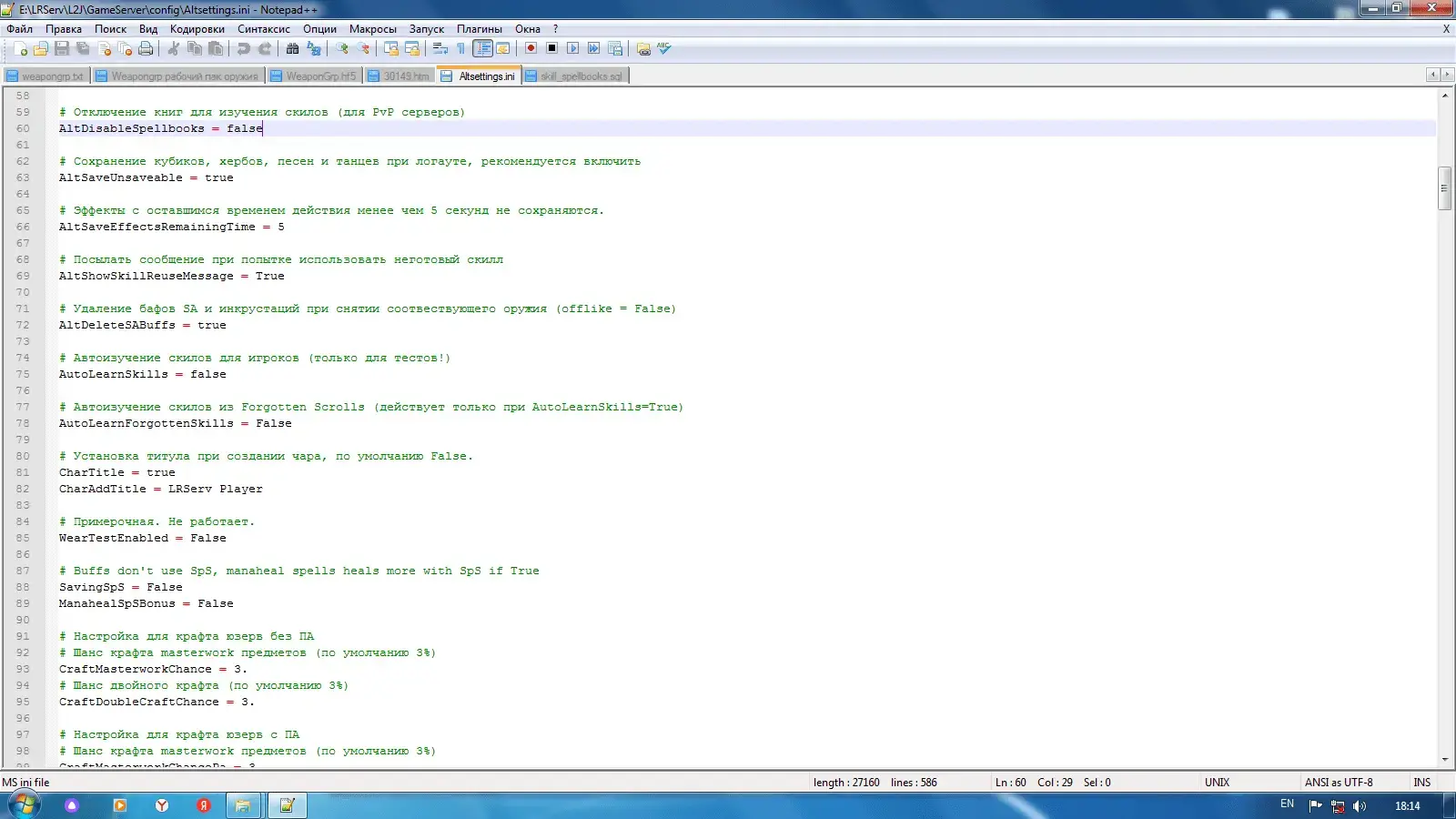Open the Плагины menu

480,29
